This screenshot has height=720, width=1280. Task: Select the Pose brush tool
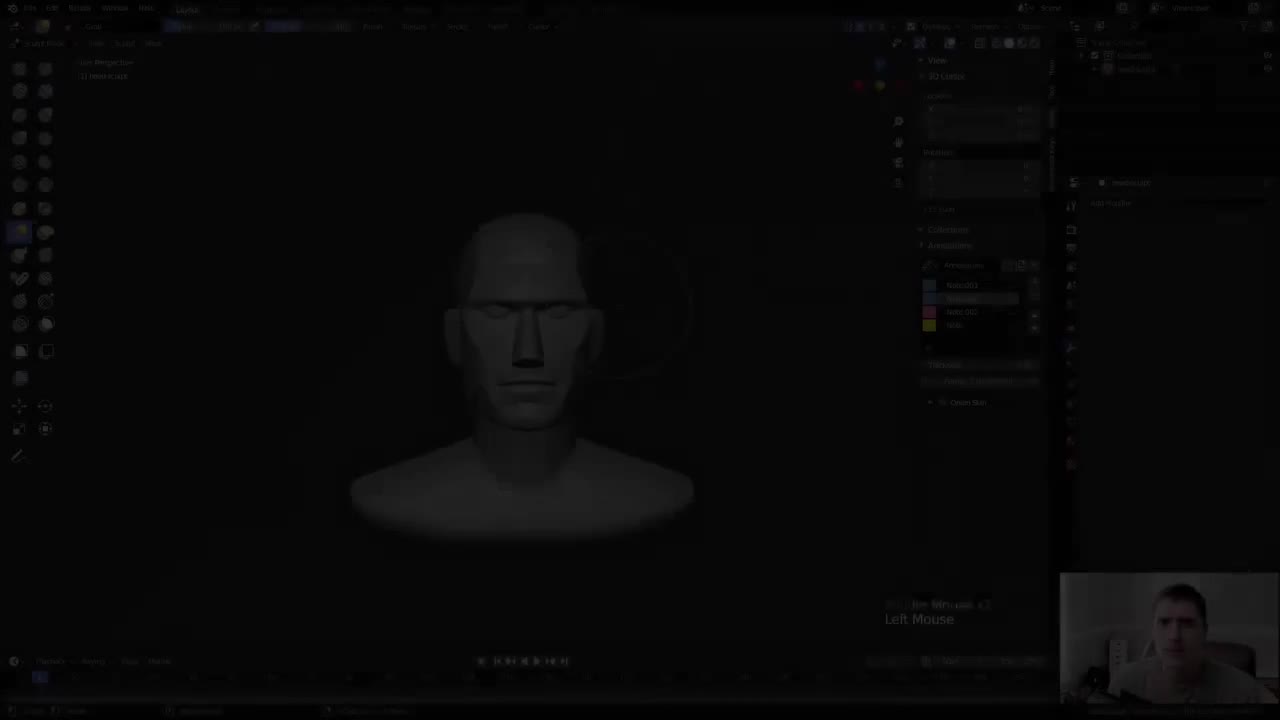pyautogui.click(x=20, y=279)
